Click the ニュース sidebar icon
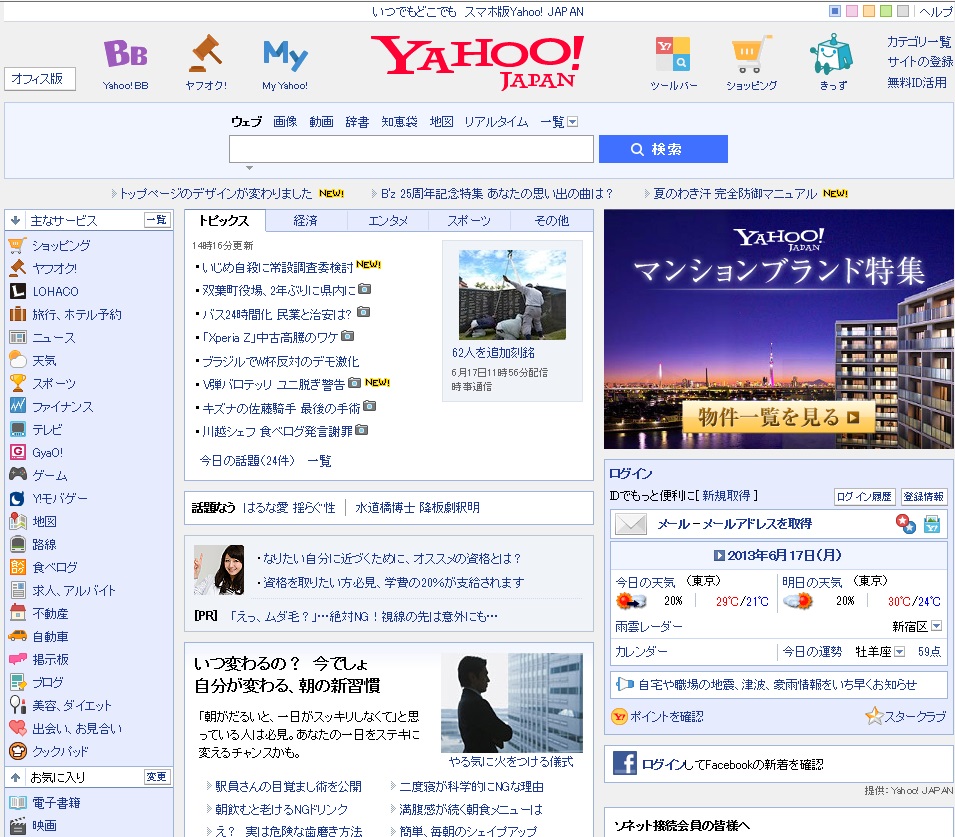The height and width of the screenshot is (837, 955). [x=18, y=337]
